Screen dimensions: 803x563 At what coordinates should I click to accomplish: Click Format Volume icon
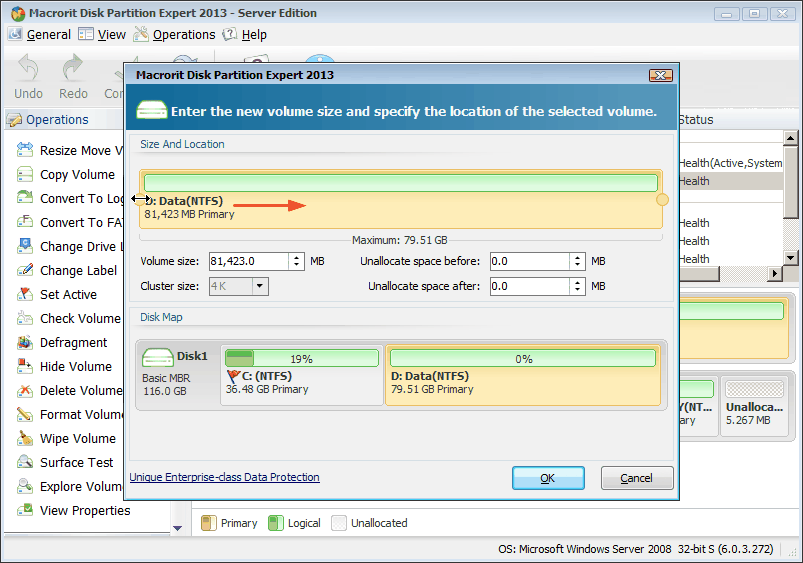pos(25,414)
